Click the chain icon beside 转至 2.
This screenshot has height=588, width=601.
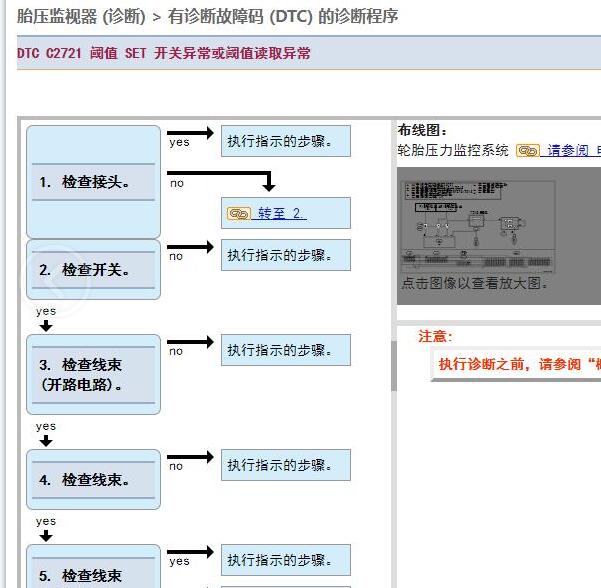[238, 213]
